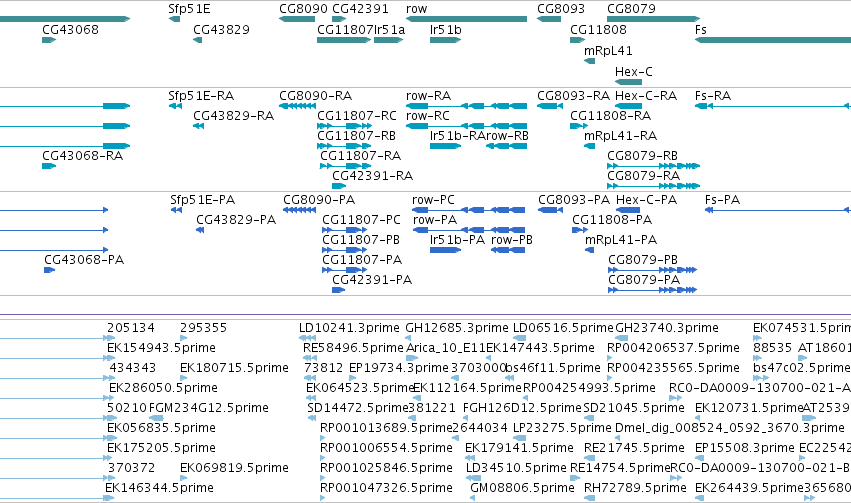Image resolution: width=851 pixels, height=503 pixels.
Task: Select the CG11808 gene label
Action: tap(598, 30)
